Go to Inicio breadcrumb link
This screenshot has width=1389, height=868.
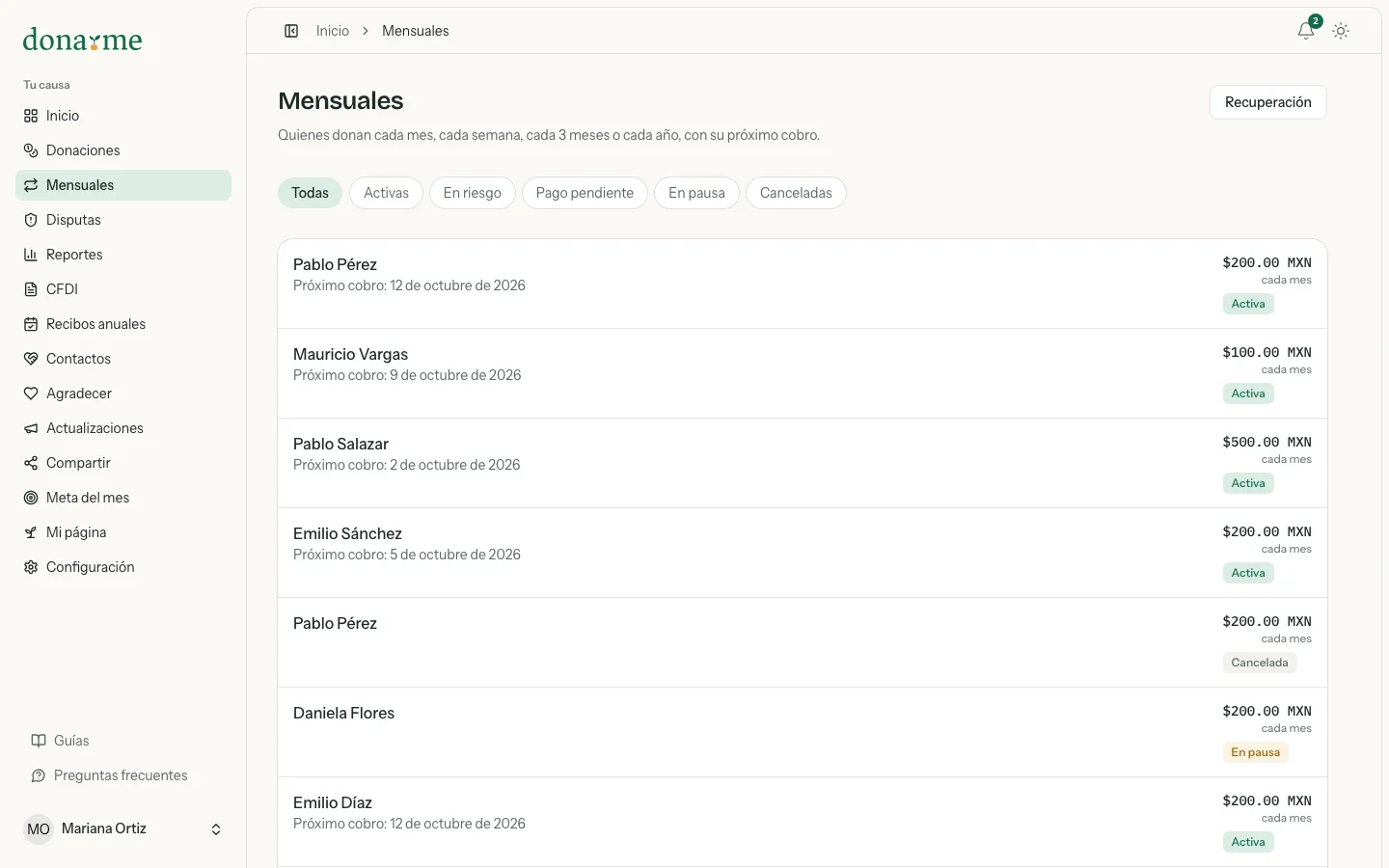pos(333,31)
